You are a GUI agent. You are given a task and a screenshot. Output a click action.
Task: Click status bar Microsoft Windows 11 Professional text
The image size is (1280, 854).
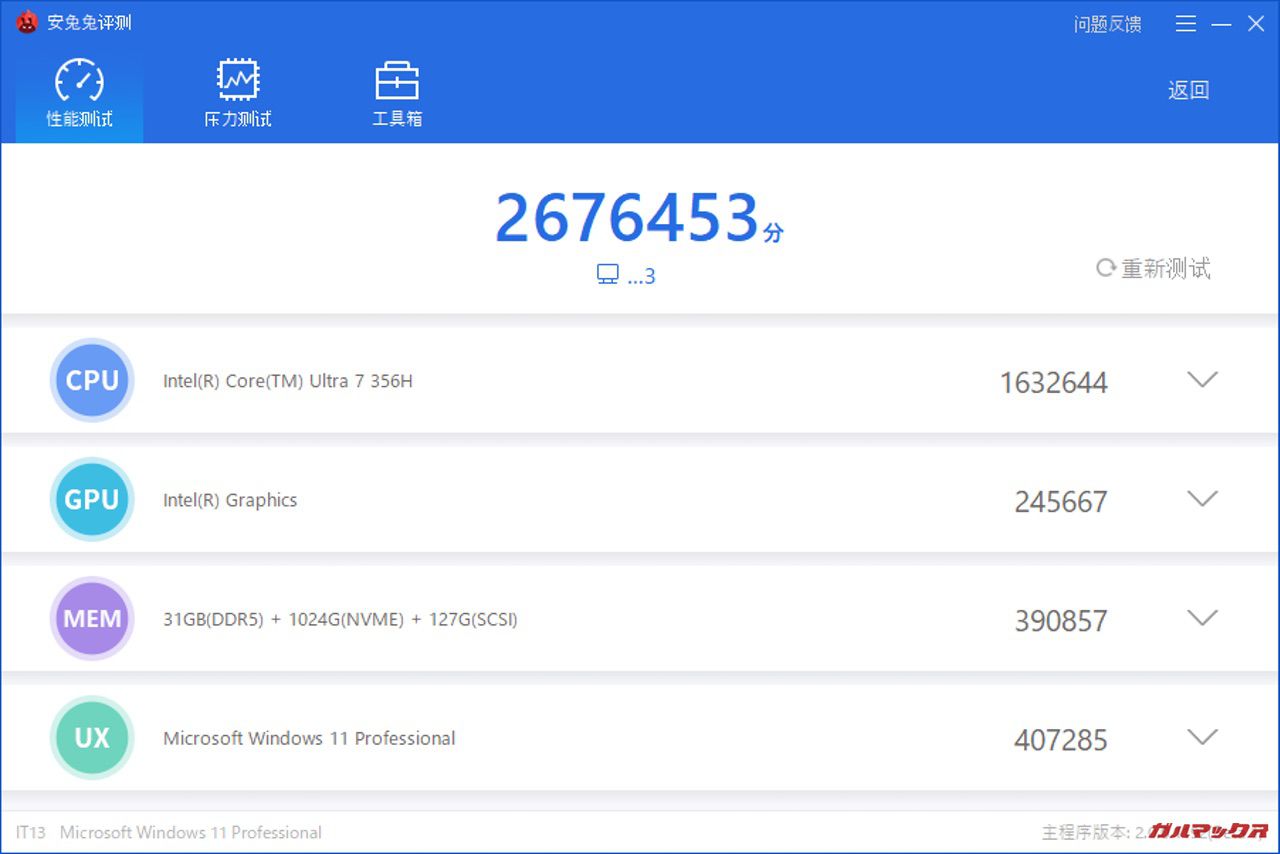191,832
